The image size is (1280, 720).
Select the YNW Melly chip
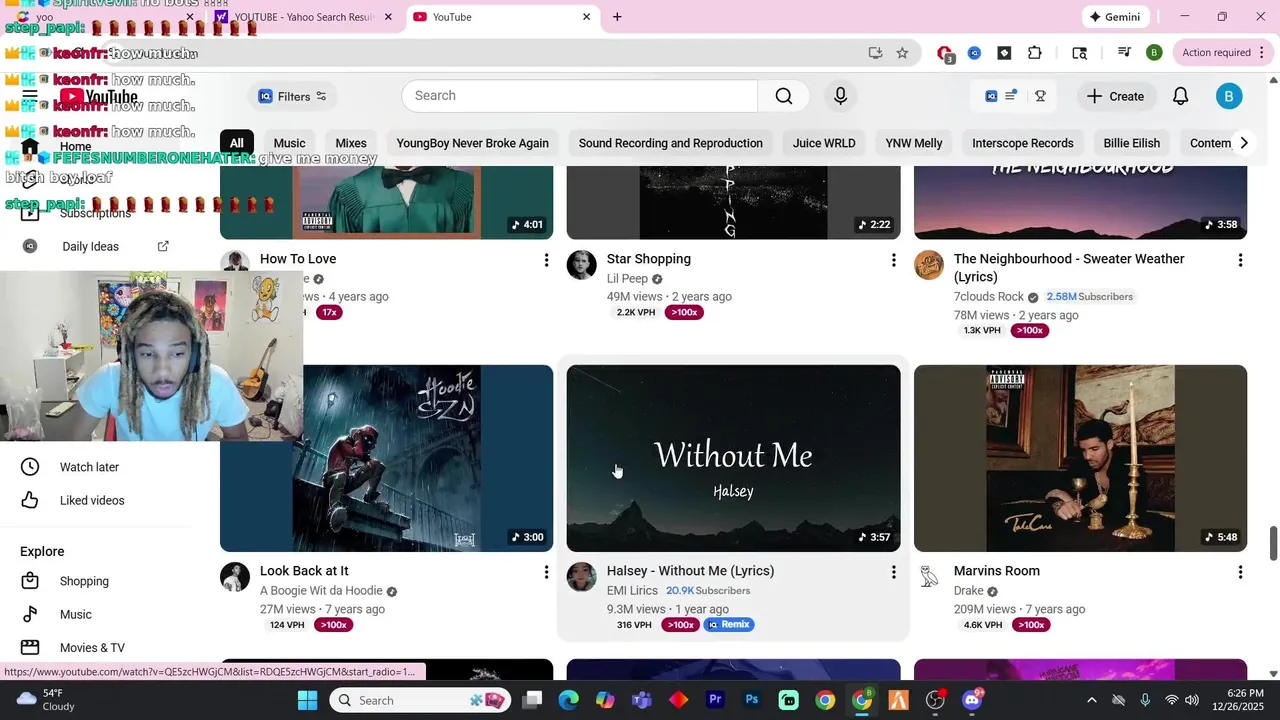pyautogui.click(x=914, y=143)
